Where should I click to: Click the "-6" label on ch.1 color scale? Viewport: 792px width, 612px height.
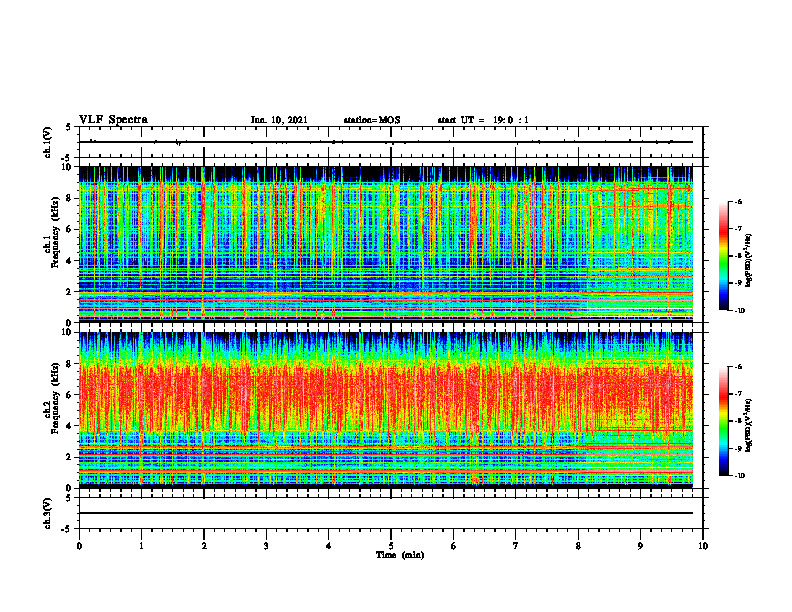tap(738, 202)
